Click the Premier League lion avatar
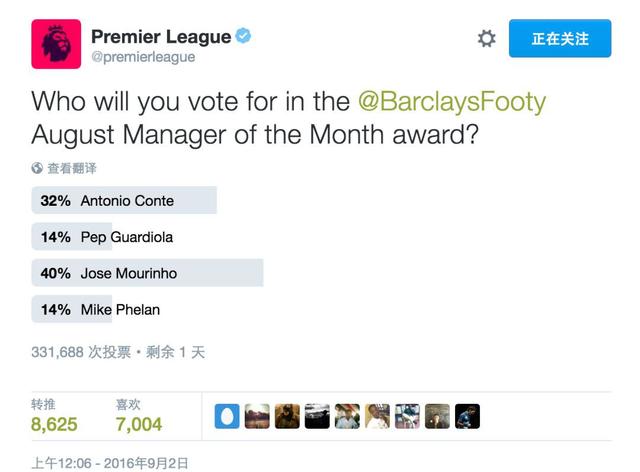640x472 pixels. tap(56, 44)
